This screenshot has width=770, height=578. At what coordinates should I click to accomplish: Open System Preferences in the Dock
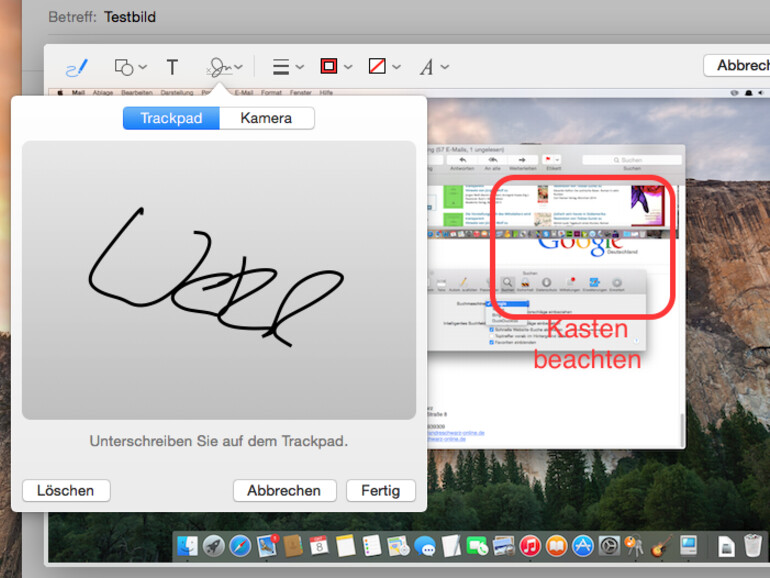(609, 546)
